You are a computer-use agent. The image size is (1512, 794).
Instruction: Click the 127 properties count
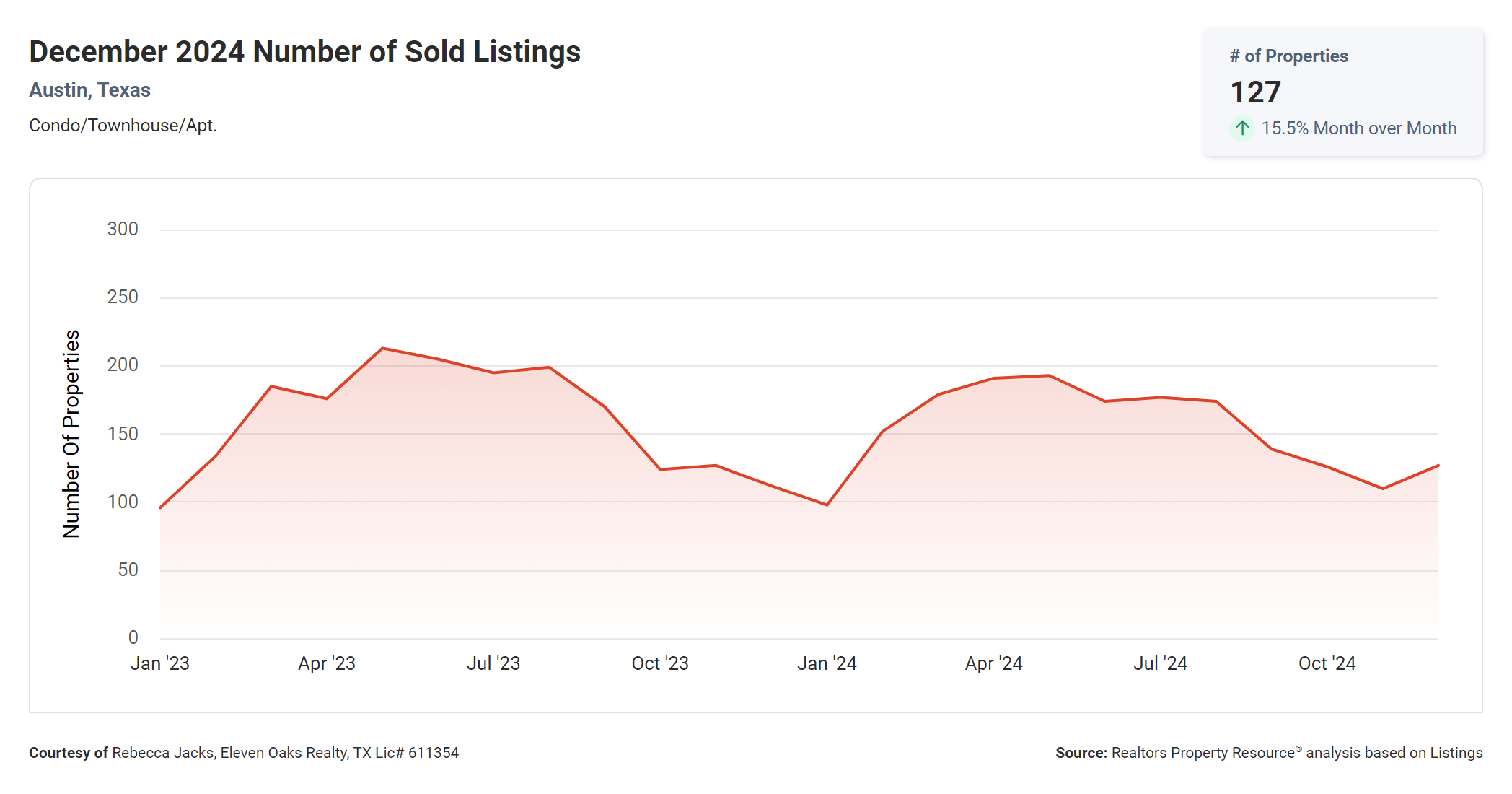click(1255, 92)
